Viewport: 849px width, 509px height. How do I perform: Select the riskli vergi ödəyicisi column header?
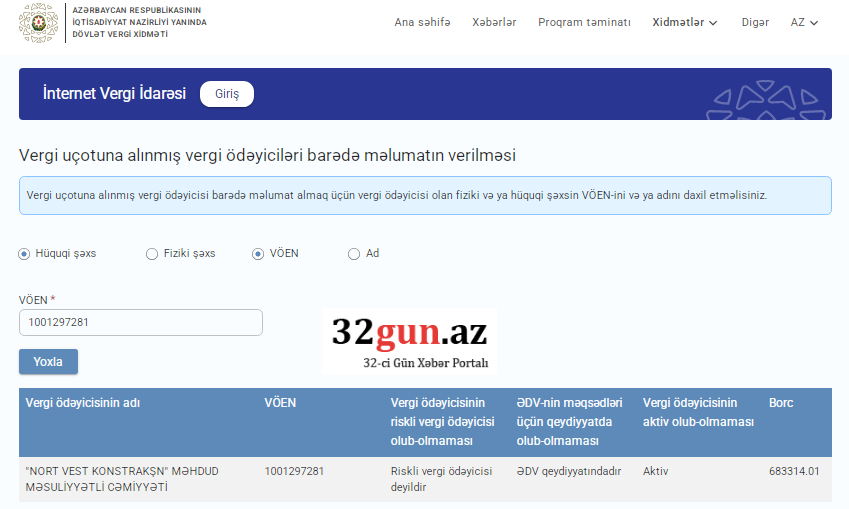coord(442,422)
